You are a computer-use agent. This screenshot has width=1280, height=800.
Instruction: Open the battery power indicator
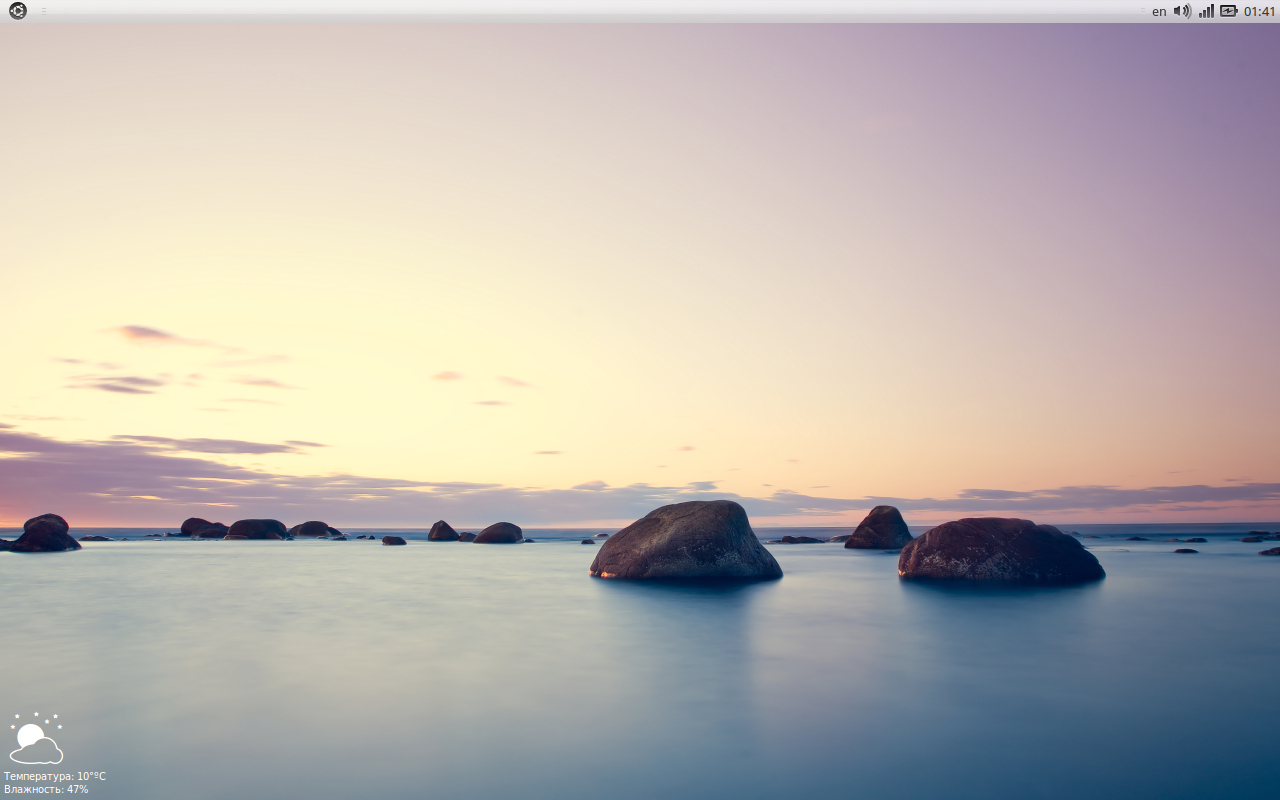(x=1229, y=11)
